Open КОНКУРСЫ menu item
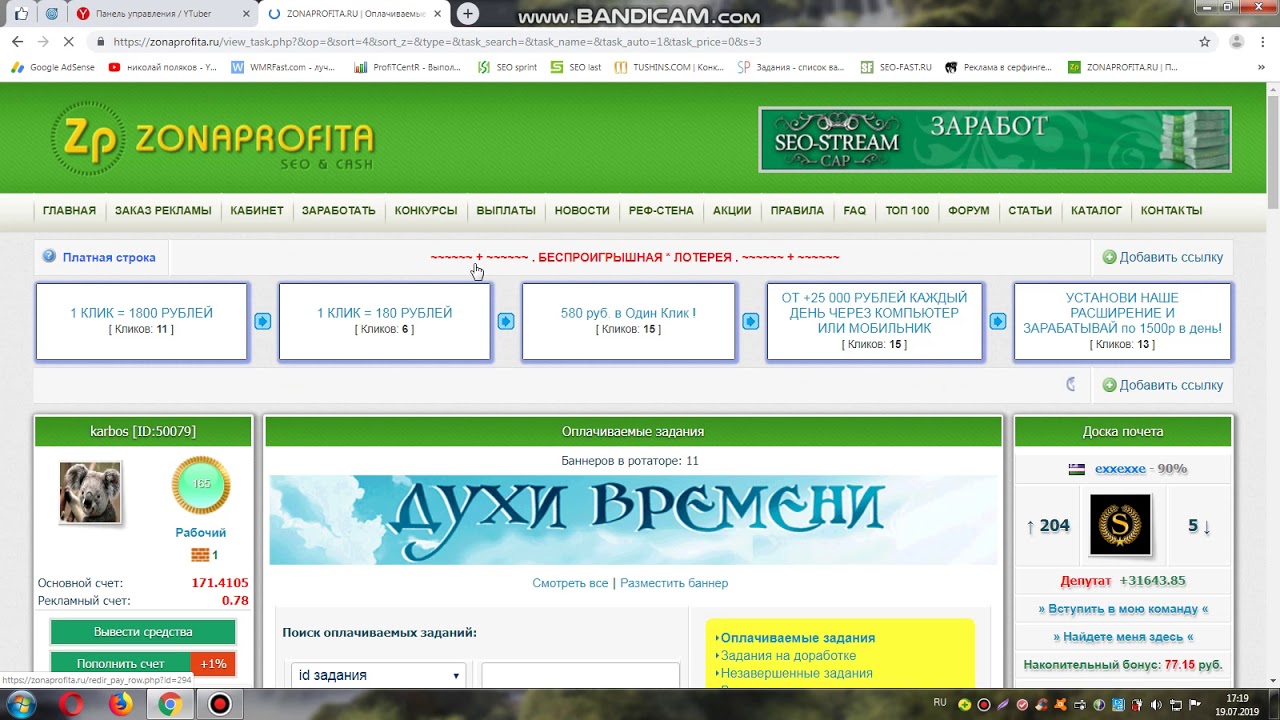 (426, 211)
